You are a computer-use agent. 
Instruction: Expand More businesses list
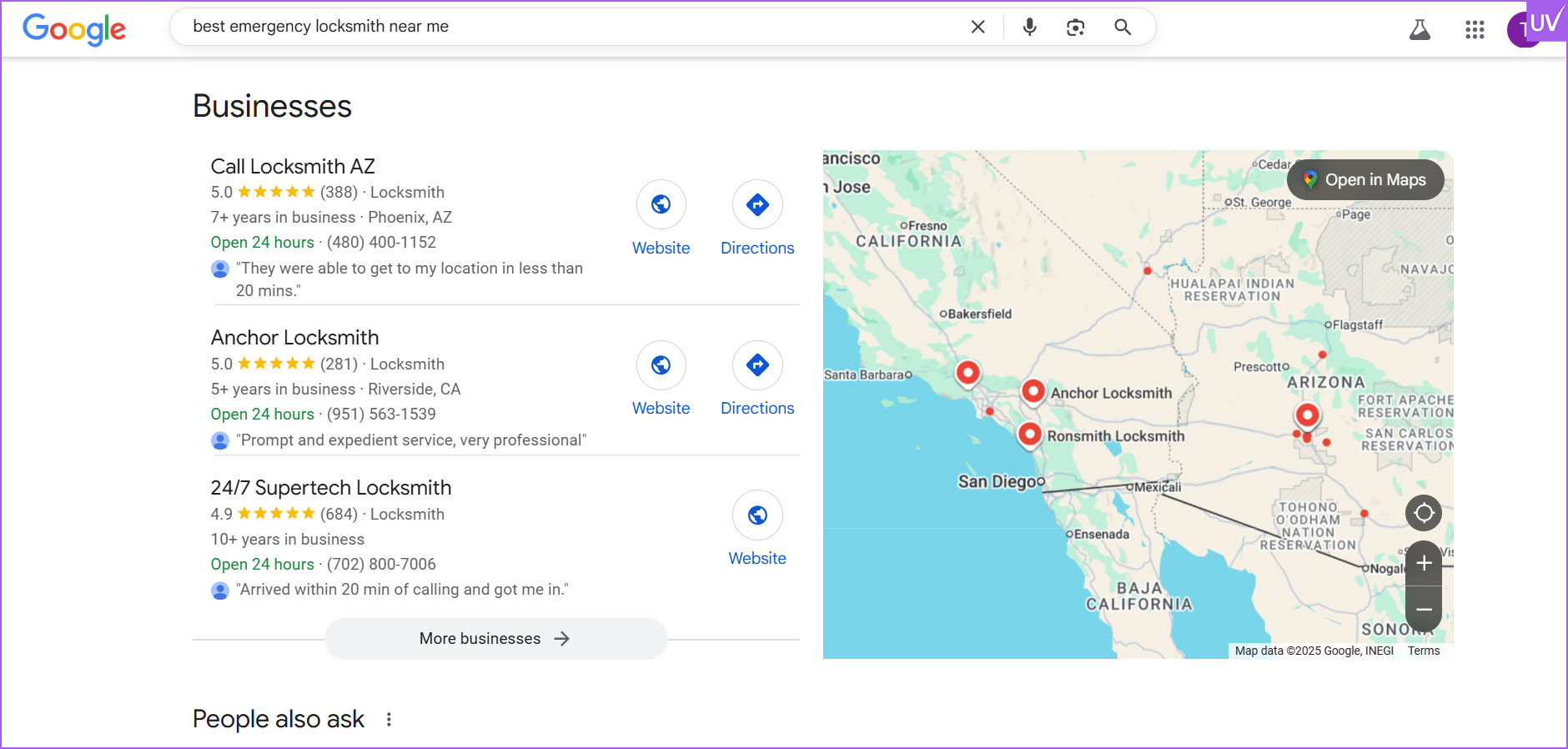[x=495, y=639]
